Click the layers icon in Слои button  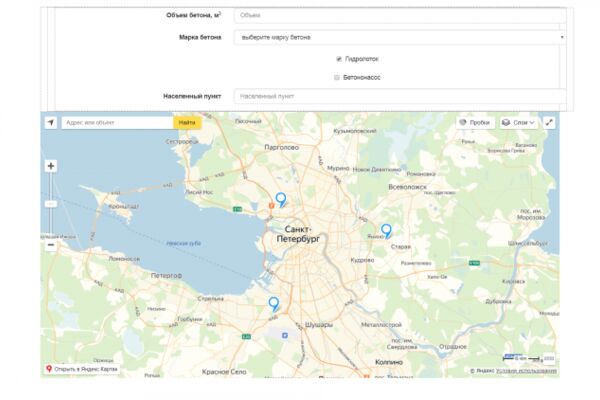(506, 122)
